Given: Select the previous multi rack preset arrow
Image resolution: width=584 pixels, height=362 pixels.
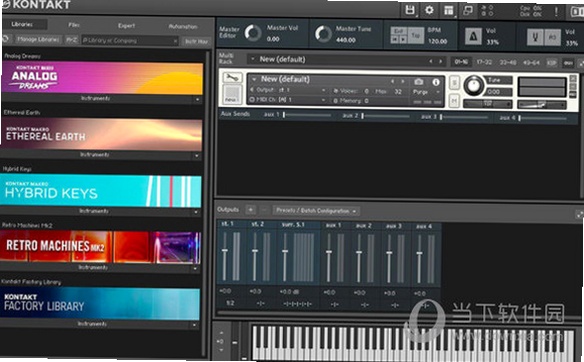Looking at the screenshot, I should tap(431, 61).
